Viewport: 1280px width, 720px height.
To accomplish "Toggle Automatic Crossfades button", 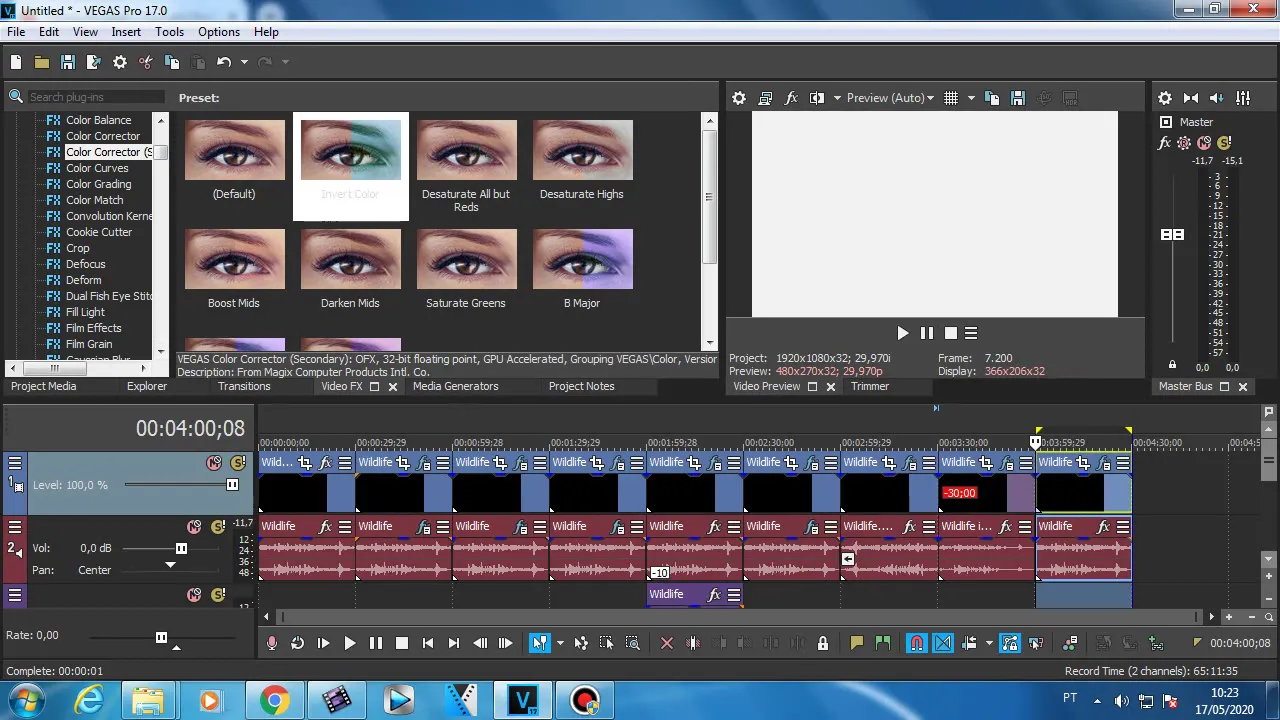I will click(943, 643).
